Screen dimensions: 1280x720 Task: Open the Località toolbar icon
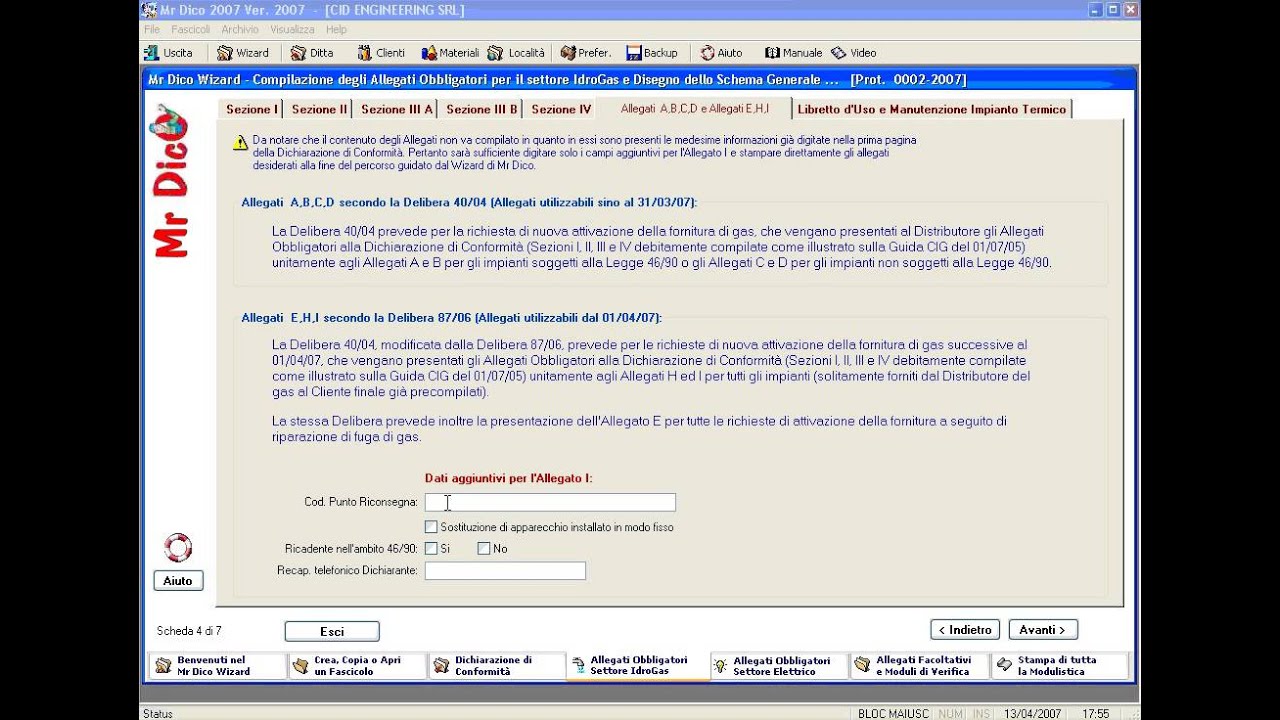point(495,53)
